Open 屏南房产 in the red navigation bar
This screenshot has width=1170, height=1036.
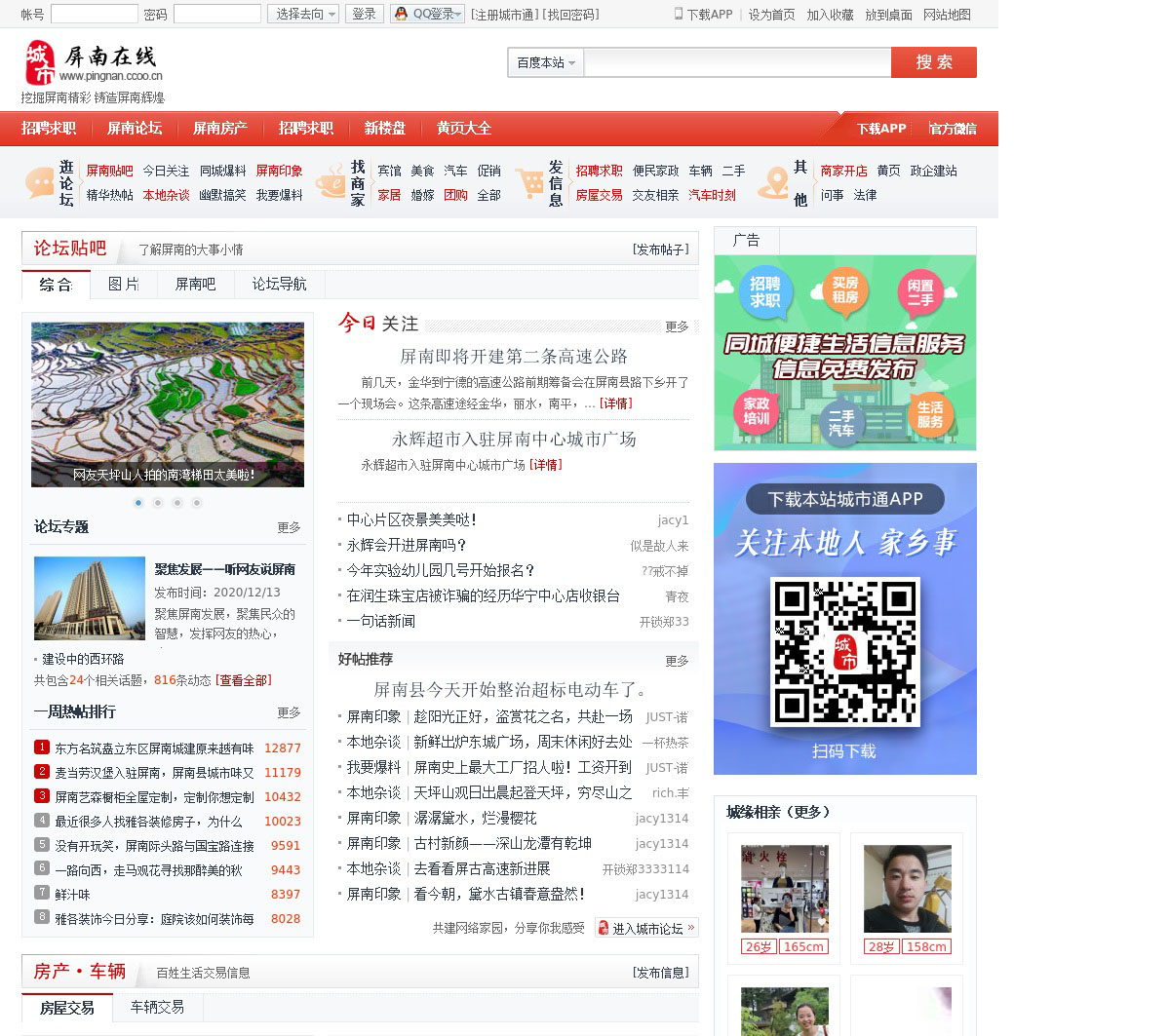[x=220, y=129]
